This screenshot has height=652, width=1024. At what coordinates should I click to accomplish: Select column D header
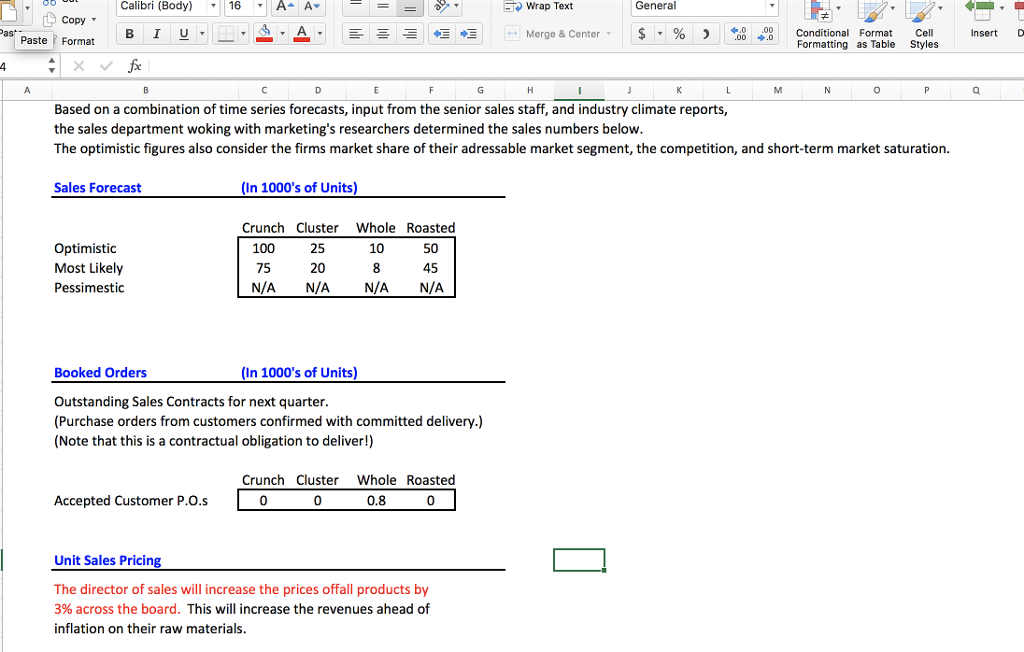tap(318, 90)
